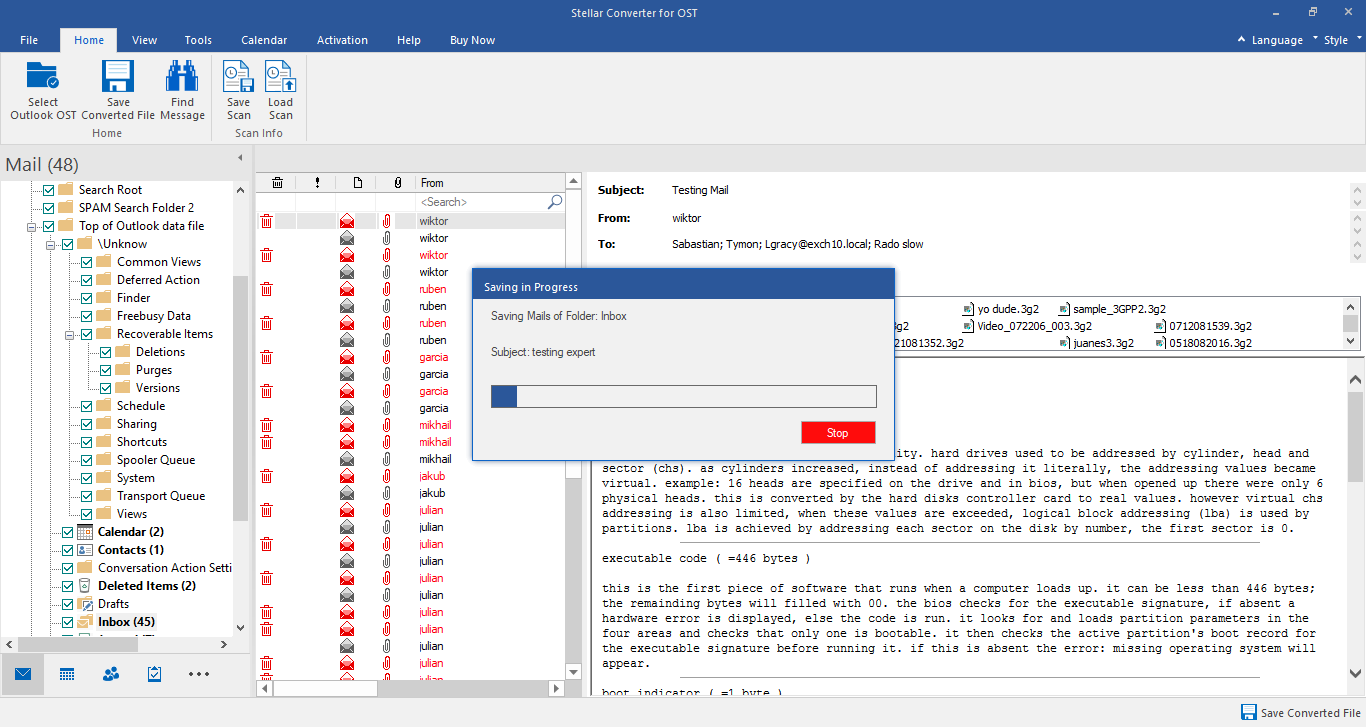Viewport: 1366px width, 727px height.
Task: Open the Help tab
Action: (x=409, y=40)
